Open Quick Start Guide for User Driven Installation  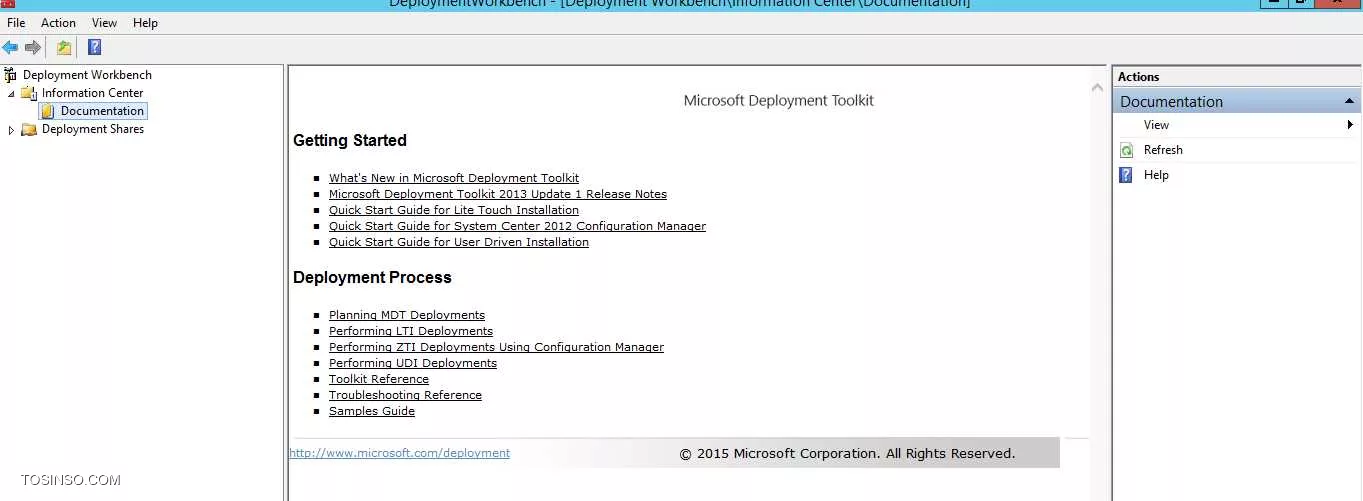[459, 242]
